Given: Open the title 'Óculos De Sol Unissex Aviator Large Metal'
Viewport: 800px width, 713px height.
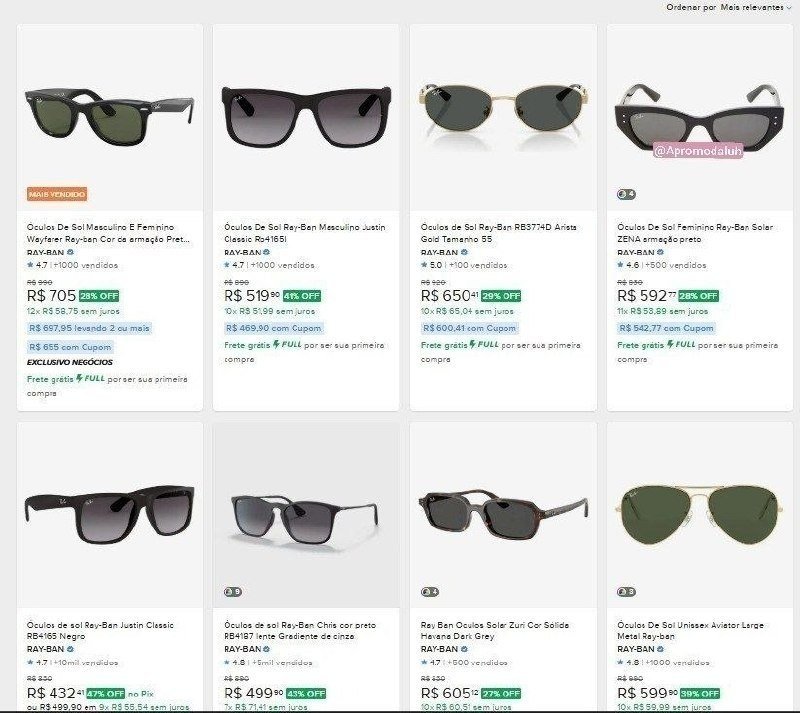Looking at the screenshot, I should point(690,630).
